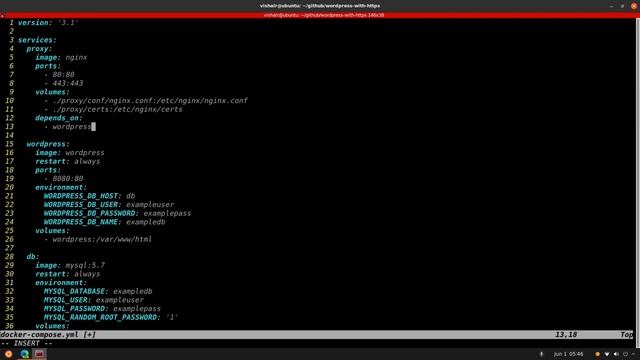Click the "volumes:" key on line 9
This screenshot has width=640, height=360.
[52, 92]
